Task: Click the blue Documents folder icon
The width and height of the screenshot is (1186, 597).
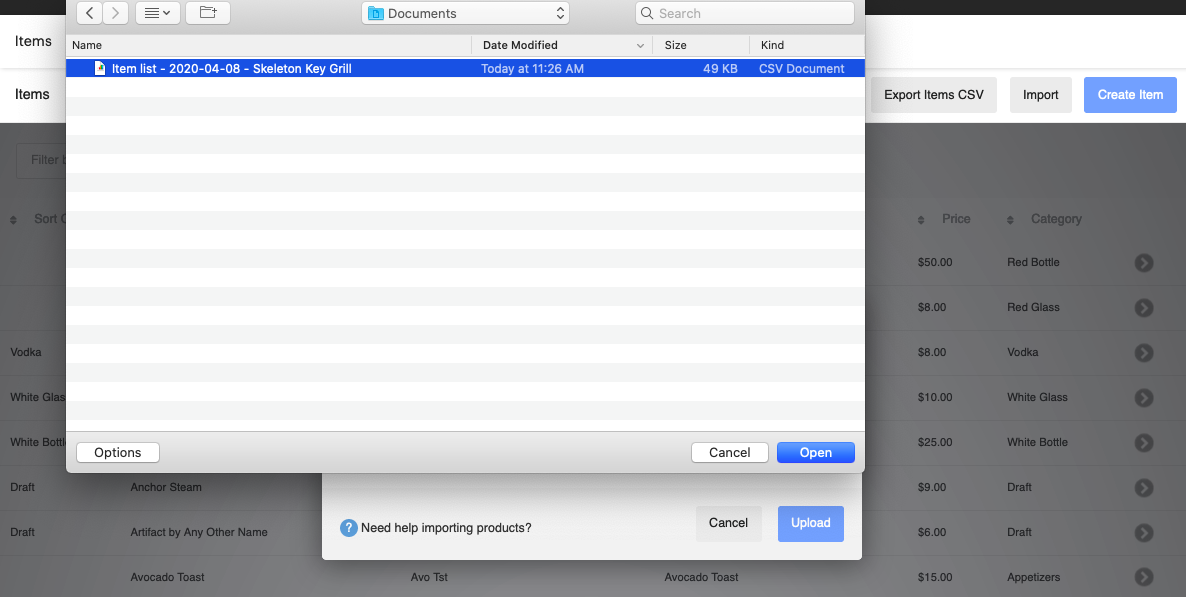Action: (375, 12)
